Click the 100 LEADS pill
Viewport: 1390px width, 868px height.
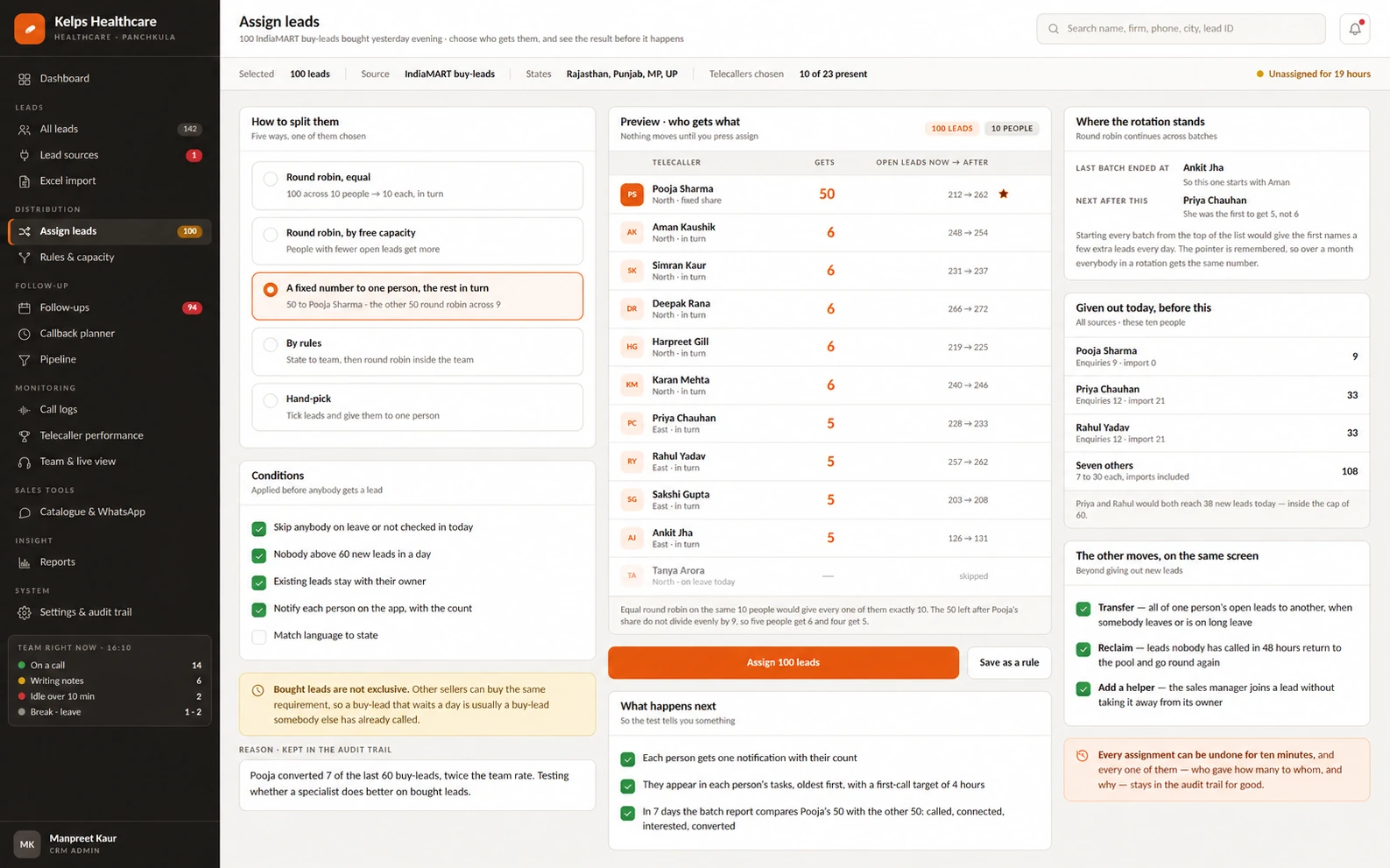[952, 129]
